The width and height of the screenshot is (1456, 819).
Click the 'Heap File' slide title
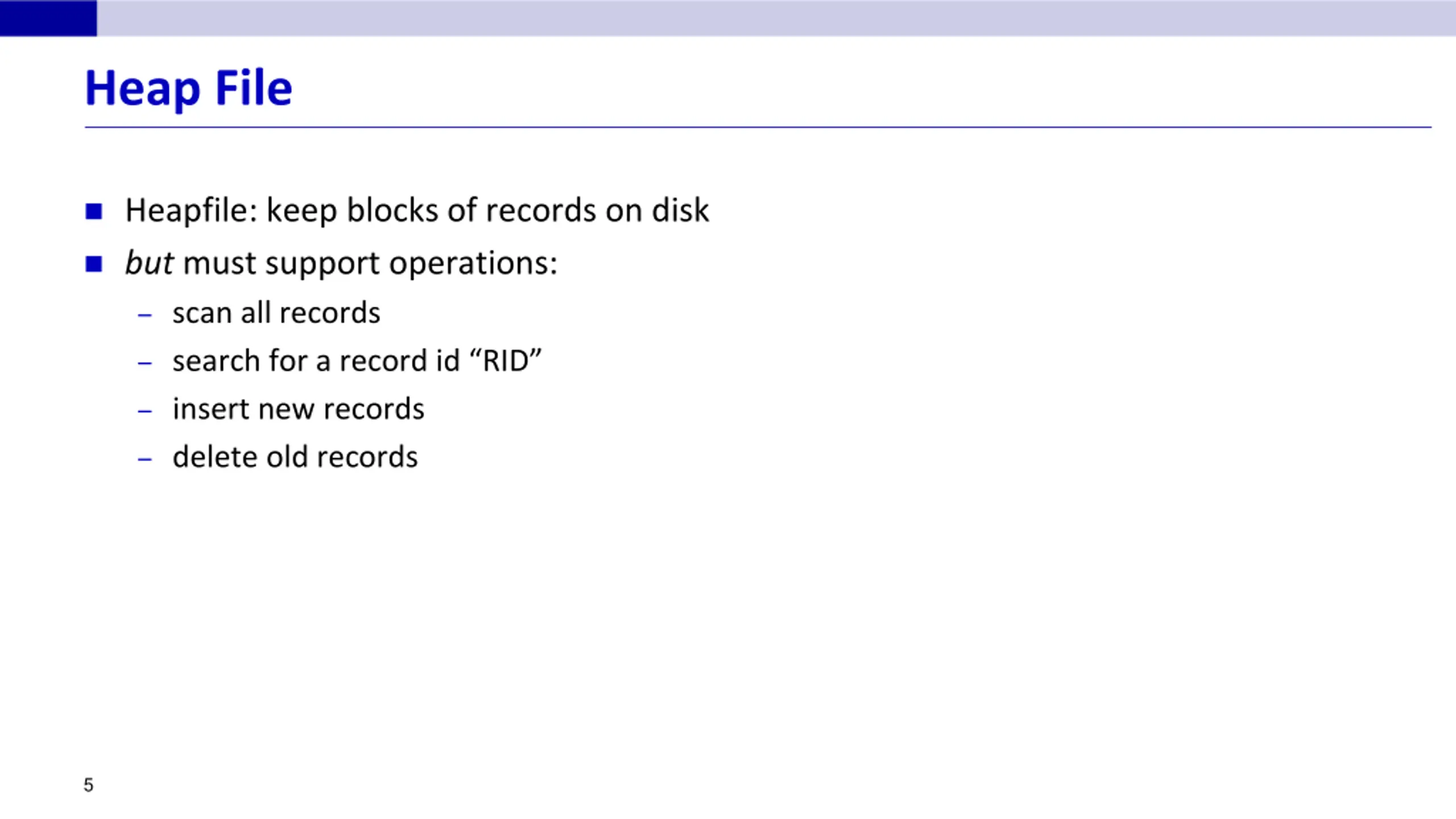tap(188, 89)
